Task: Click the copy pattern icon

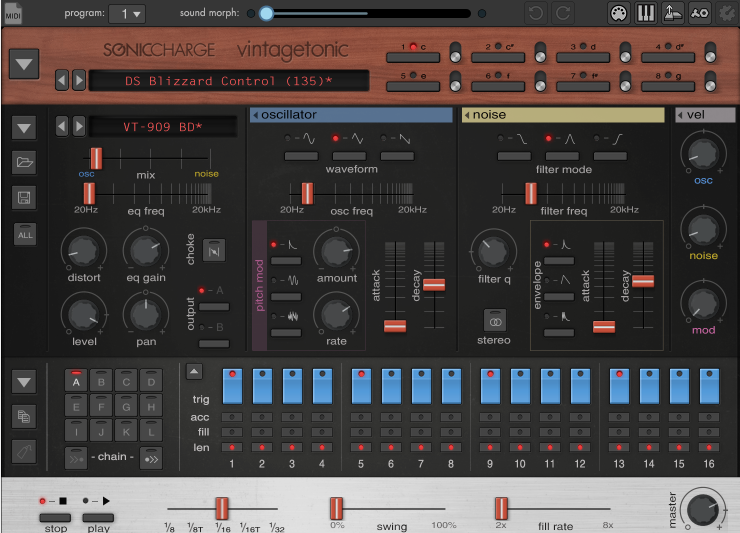Action: (x=24, y=416)
